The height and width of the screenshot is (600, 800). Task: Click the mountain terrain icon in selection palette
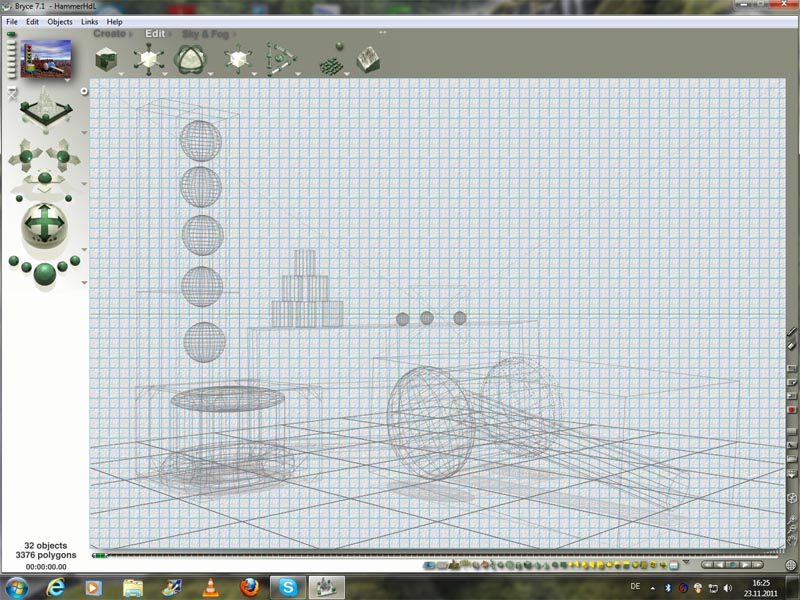coord(454,564)
